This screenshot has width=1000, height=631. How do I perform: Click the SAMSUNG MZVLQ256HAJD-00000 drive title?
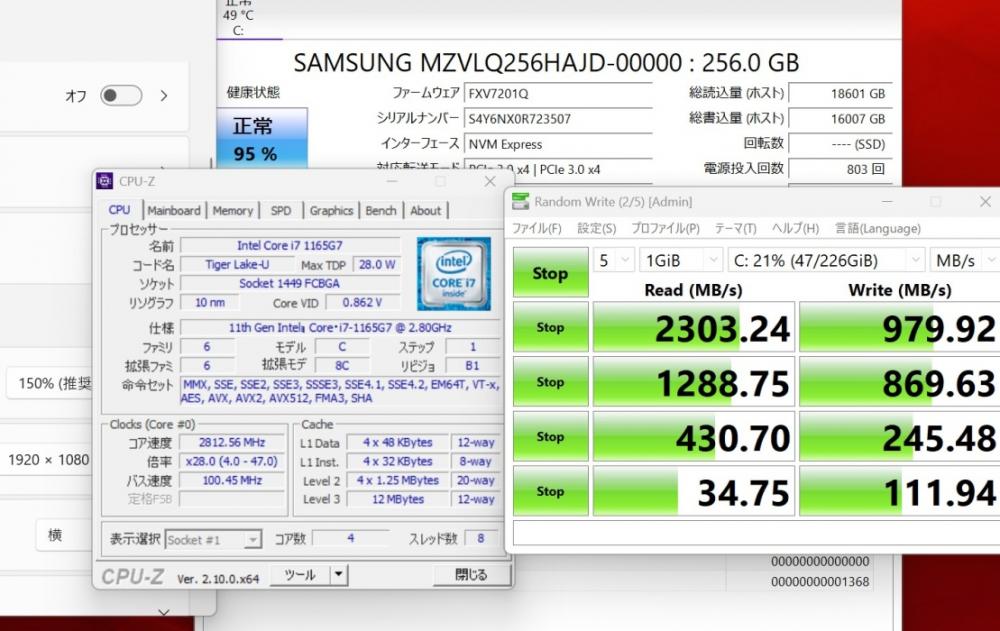pyautogui.click(x=547, y=63)
